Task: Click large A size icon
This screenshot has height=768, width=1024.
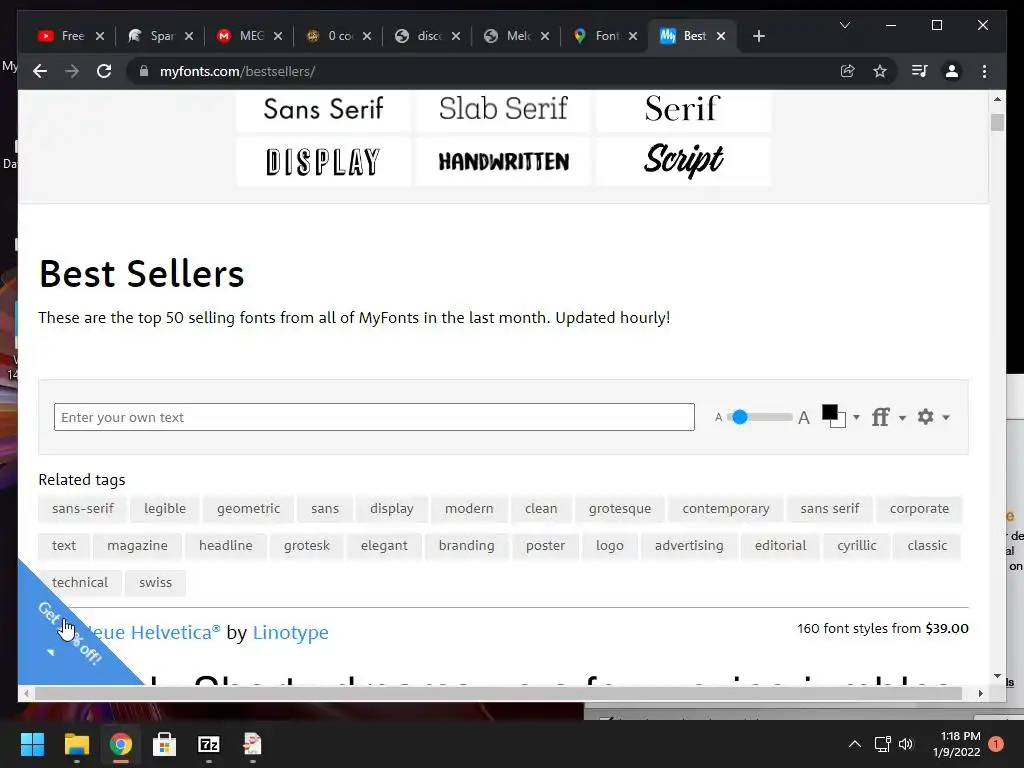Action: (x=804, y=417)
